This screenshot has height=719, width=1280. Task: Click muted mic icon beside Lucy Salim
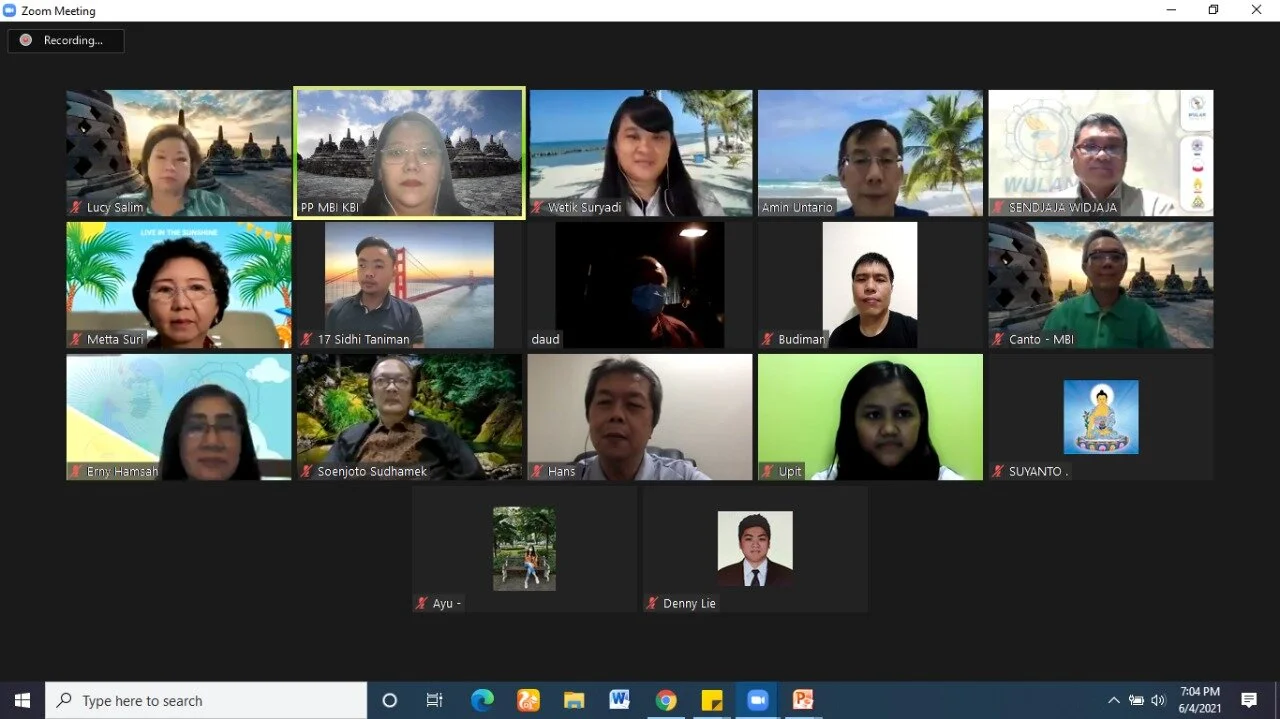click(x=76, y=208)
